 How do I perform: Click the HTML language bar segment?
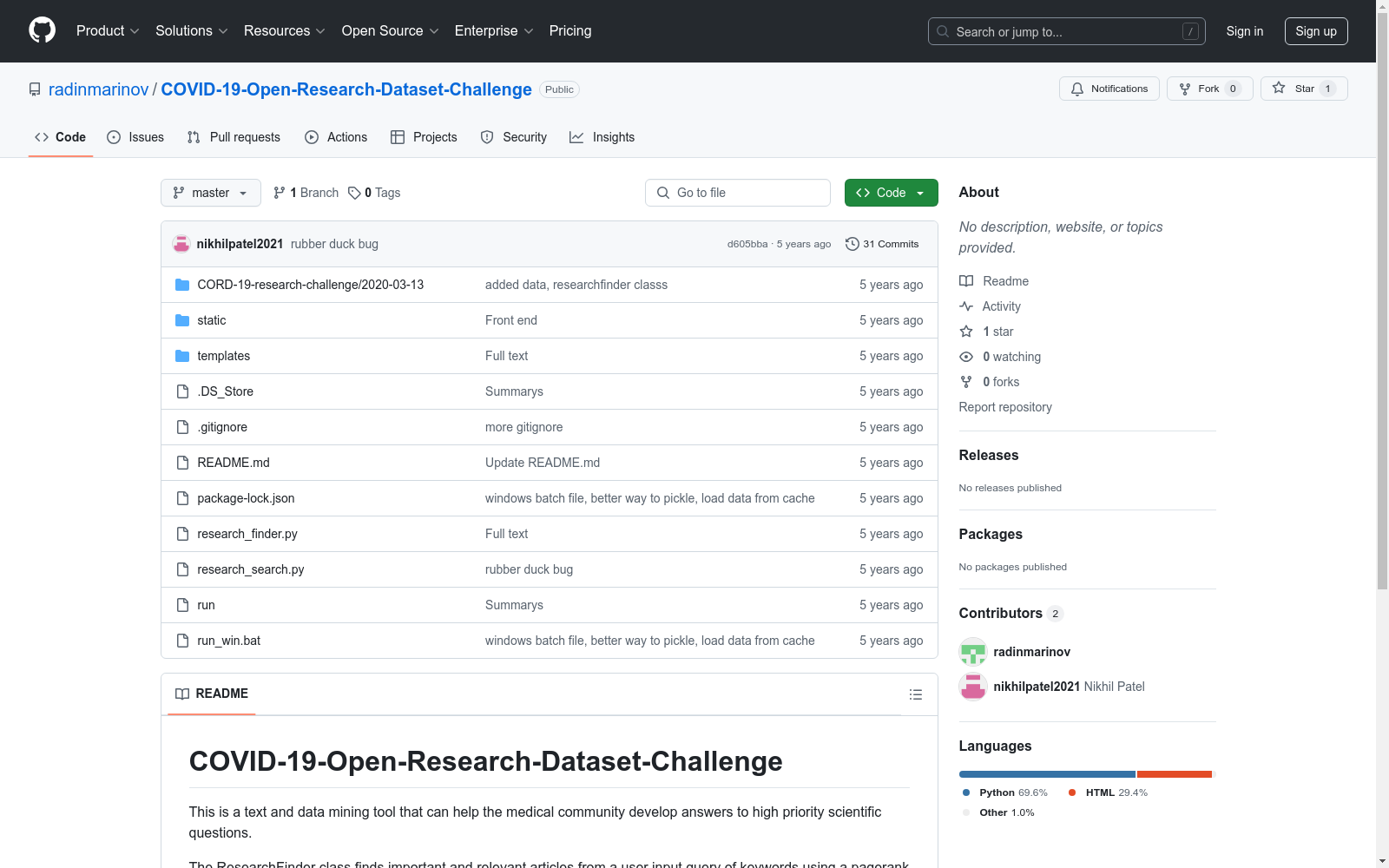click(x=1175, y=774)
